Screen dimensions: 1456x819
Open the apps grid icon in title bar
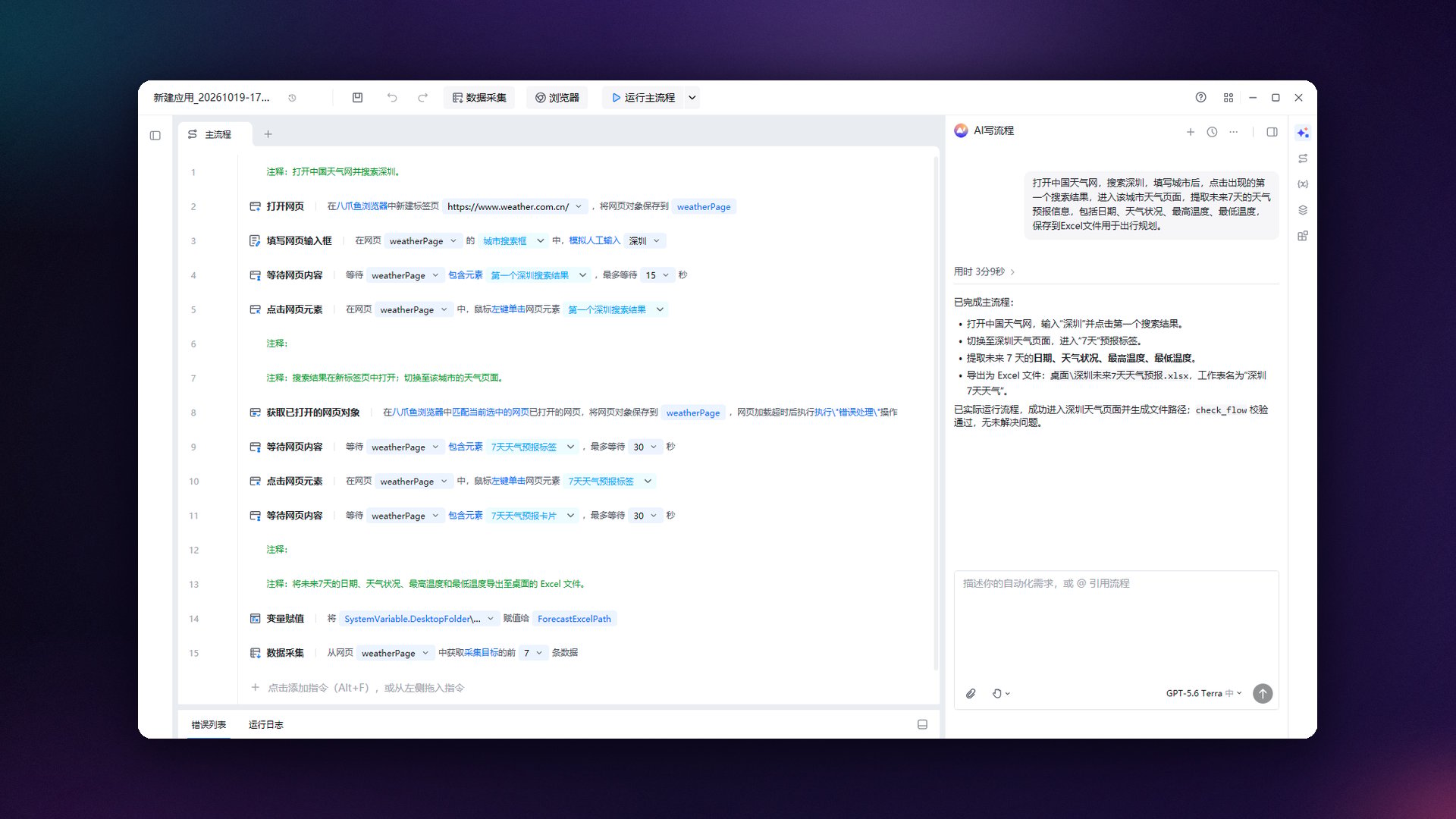click(1228, 97)
